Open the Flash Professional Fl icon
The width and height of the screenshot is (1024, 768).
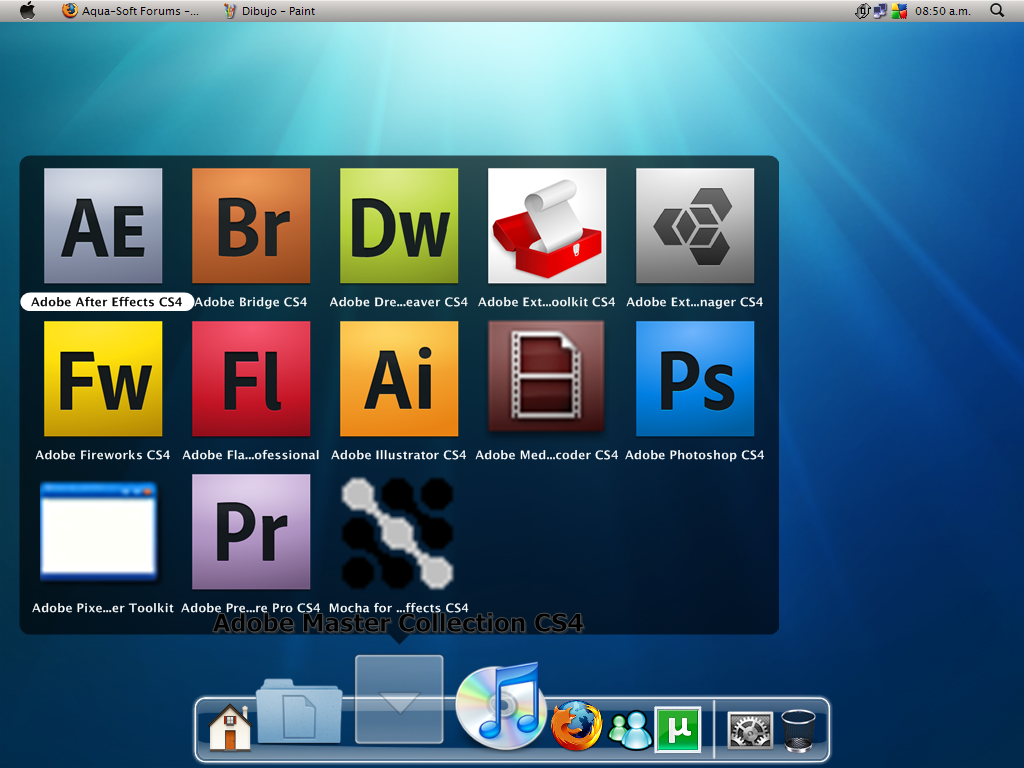251,379
